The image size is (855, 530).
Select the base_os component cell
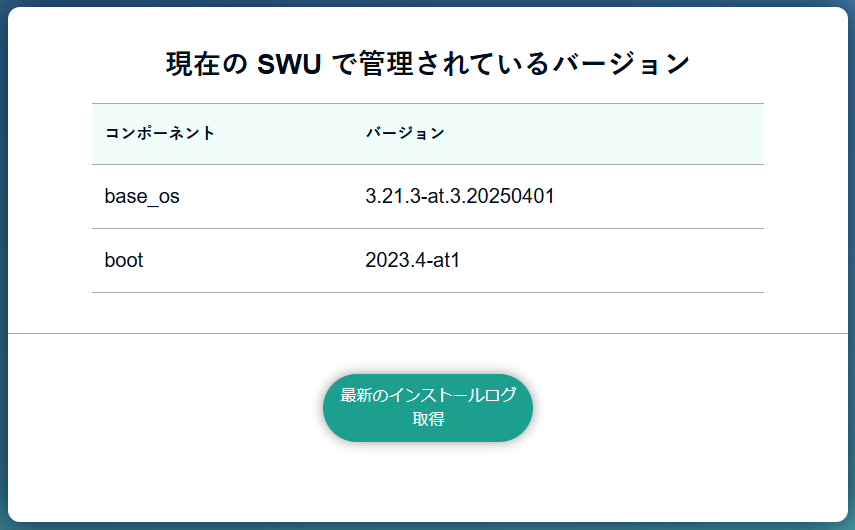pos(142,196)
